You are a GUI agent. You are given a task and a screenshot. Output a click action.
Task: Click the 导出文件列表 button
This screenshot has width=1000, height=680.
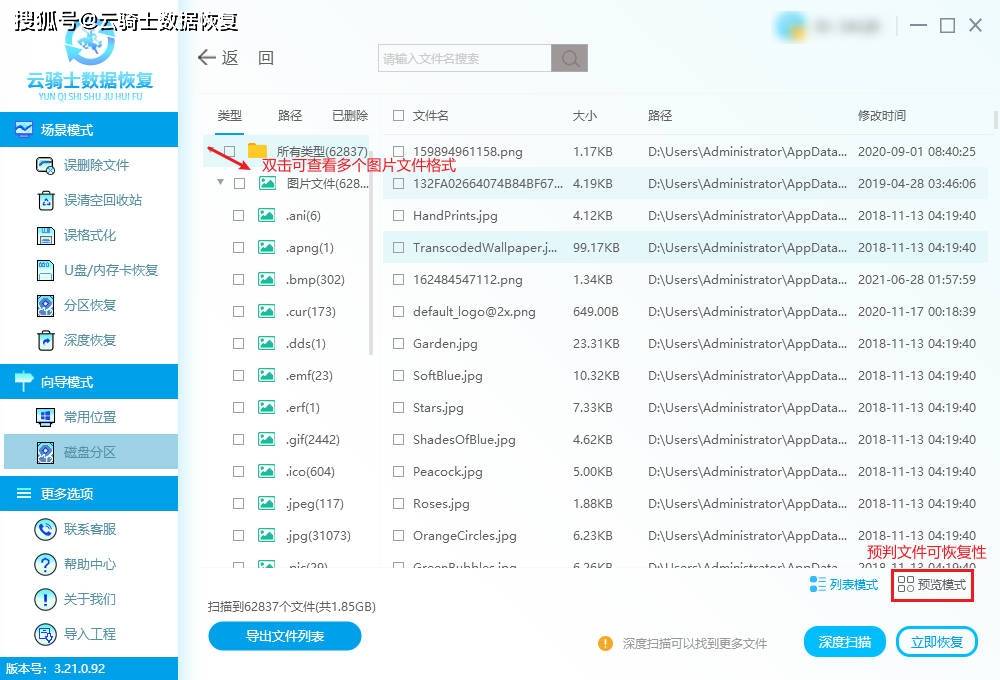285,635
